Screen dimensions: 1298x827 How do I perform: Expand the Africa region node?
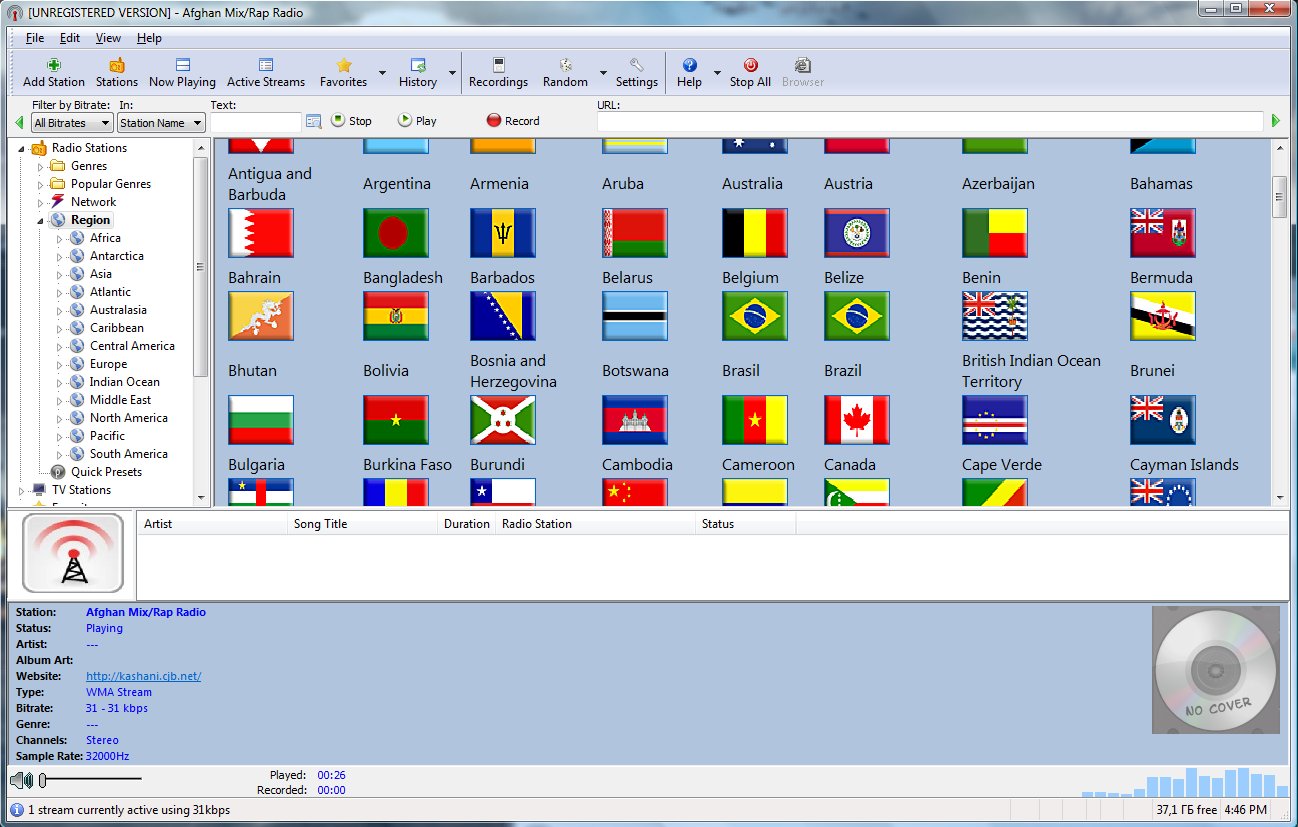tap(60, 238)
